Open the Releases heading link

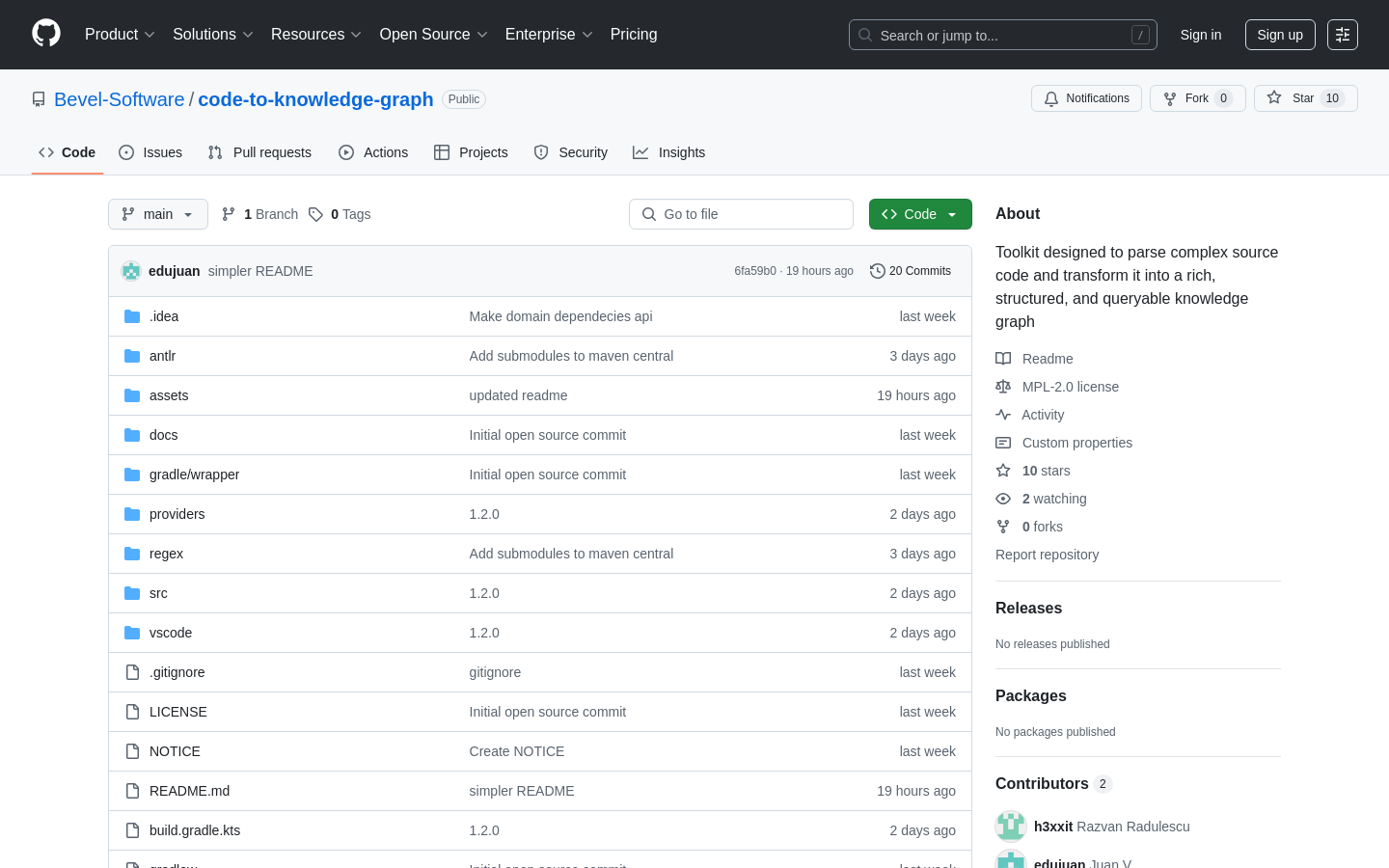1028,609
